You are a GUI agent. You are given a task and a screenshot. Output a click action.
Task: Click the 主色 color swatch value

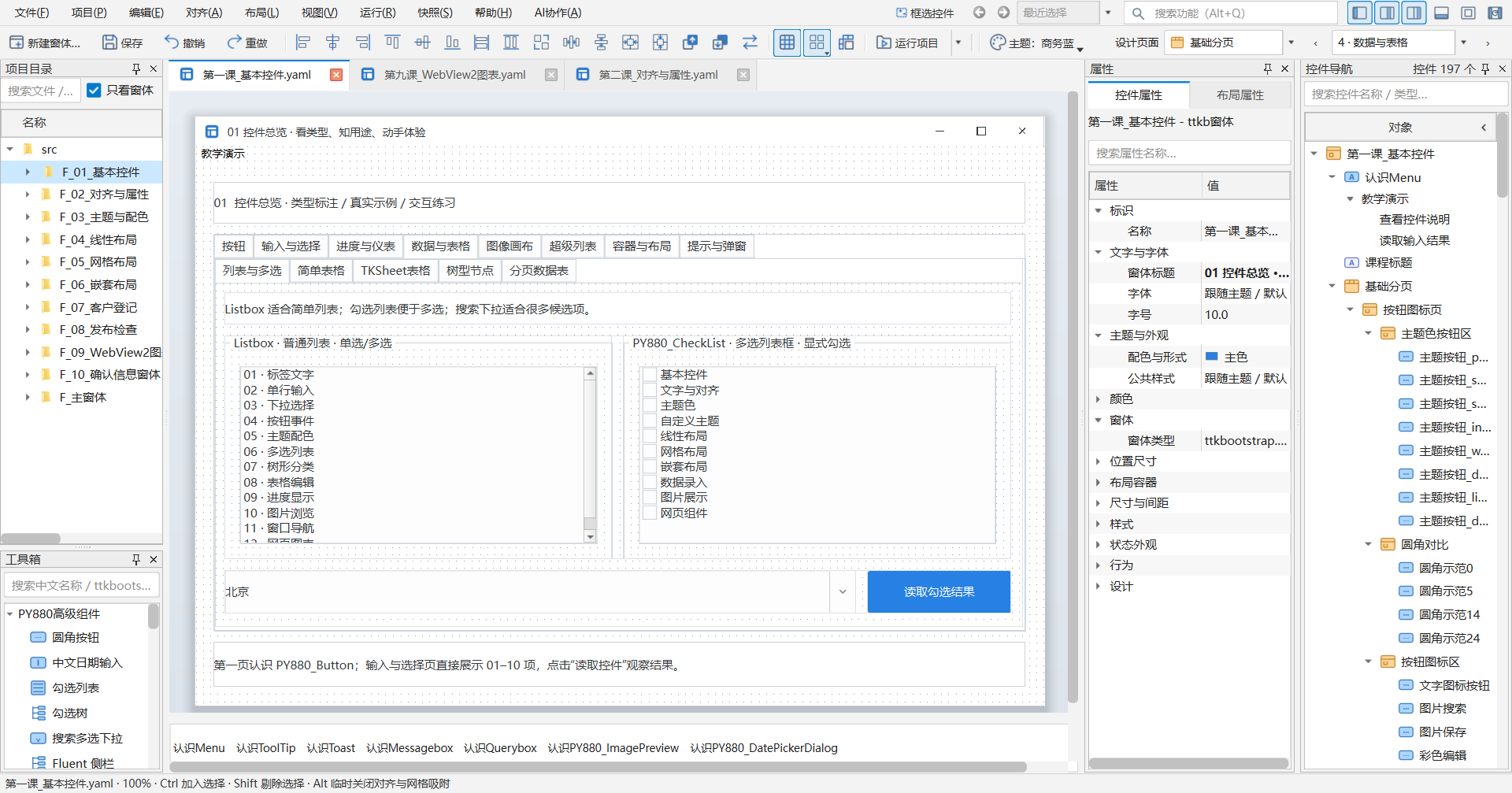(x=1212, y=357)
